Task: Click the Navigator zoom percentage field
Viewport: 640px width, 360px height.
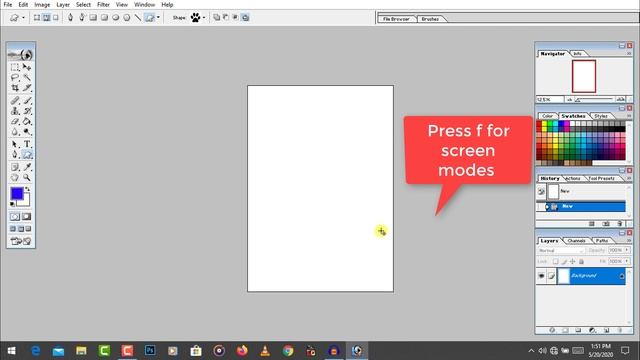Action: pos(549,100)
